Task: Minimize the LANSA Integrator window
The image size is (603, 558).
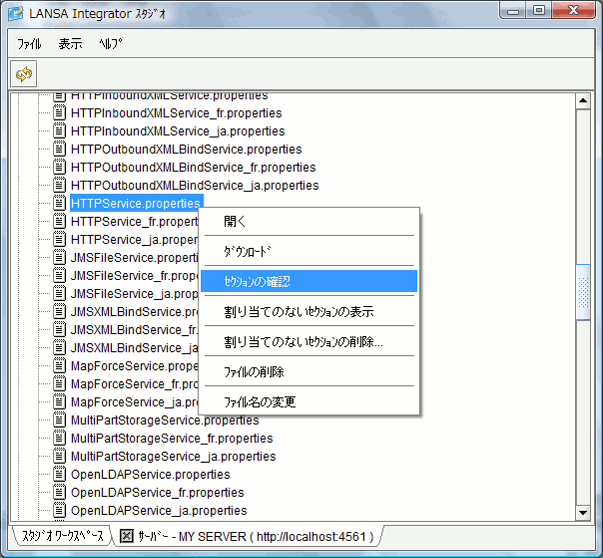Action: coord(513,11)
